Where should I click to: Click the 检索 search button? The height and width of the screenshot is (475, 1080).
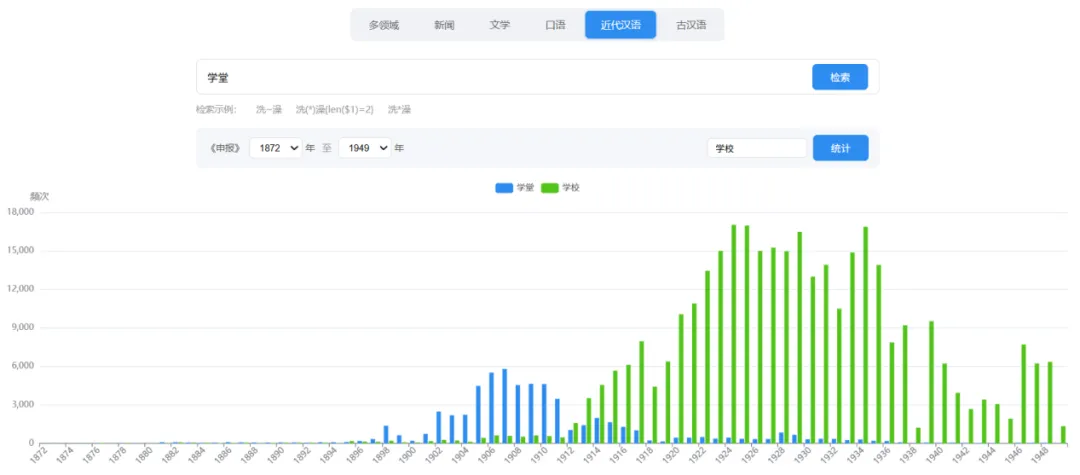[840, 77]
